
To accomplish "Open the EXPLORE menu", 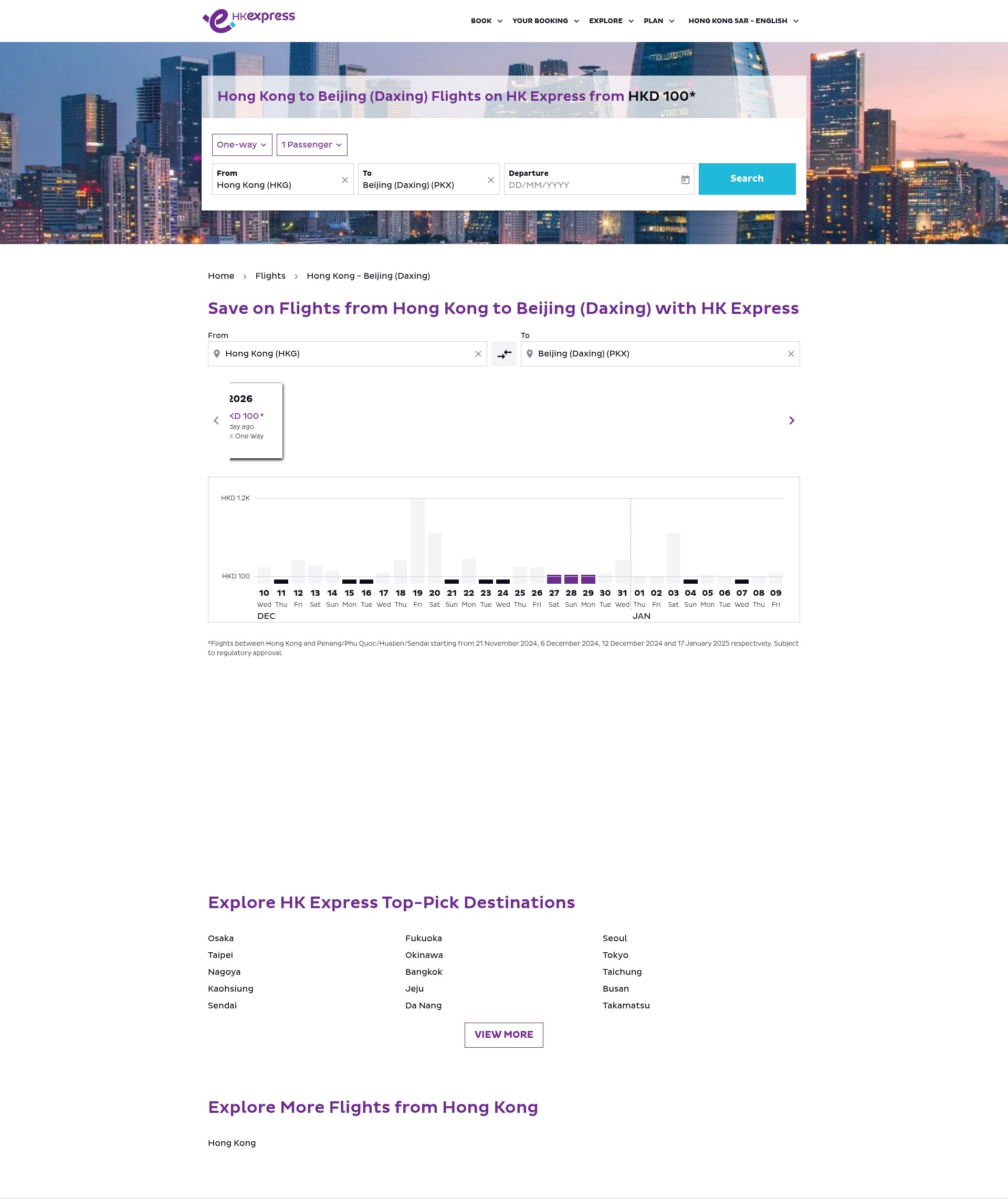I will coord(612,21).
